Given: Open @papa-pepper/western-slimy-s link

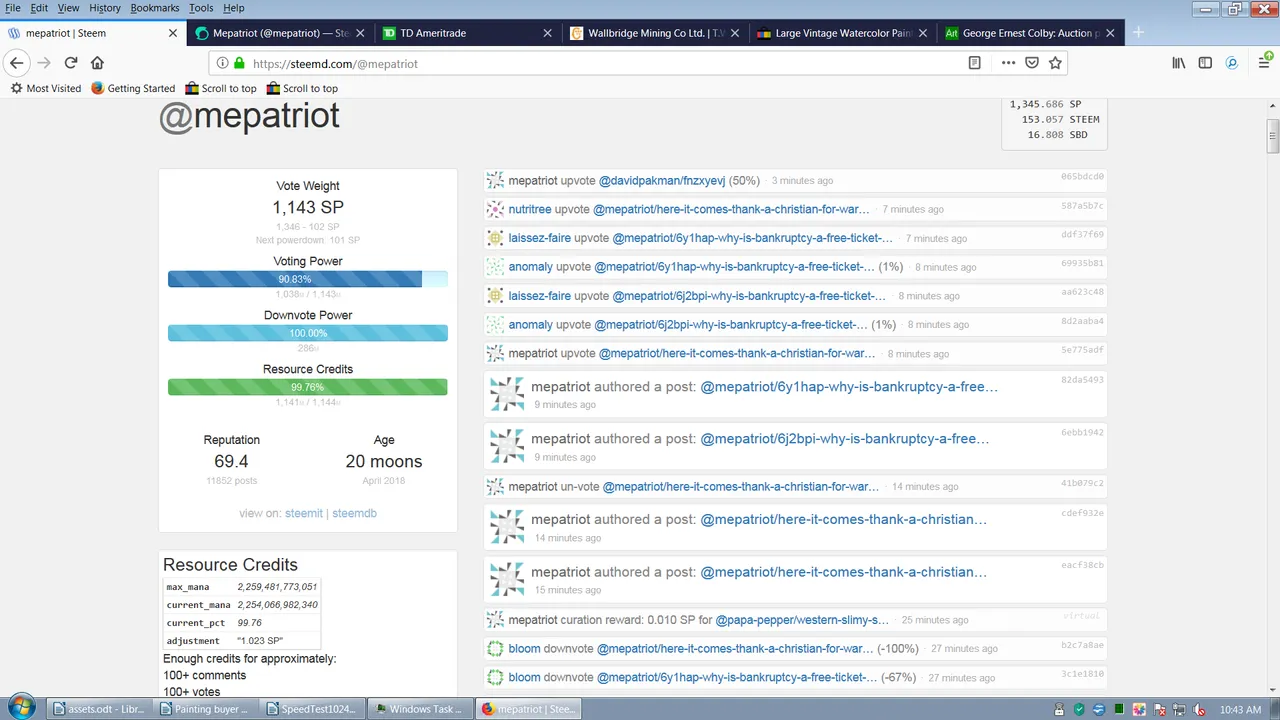Looking at the screenshot, I should (x=802, y=620).
